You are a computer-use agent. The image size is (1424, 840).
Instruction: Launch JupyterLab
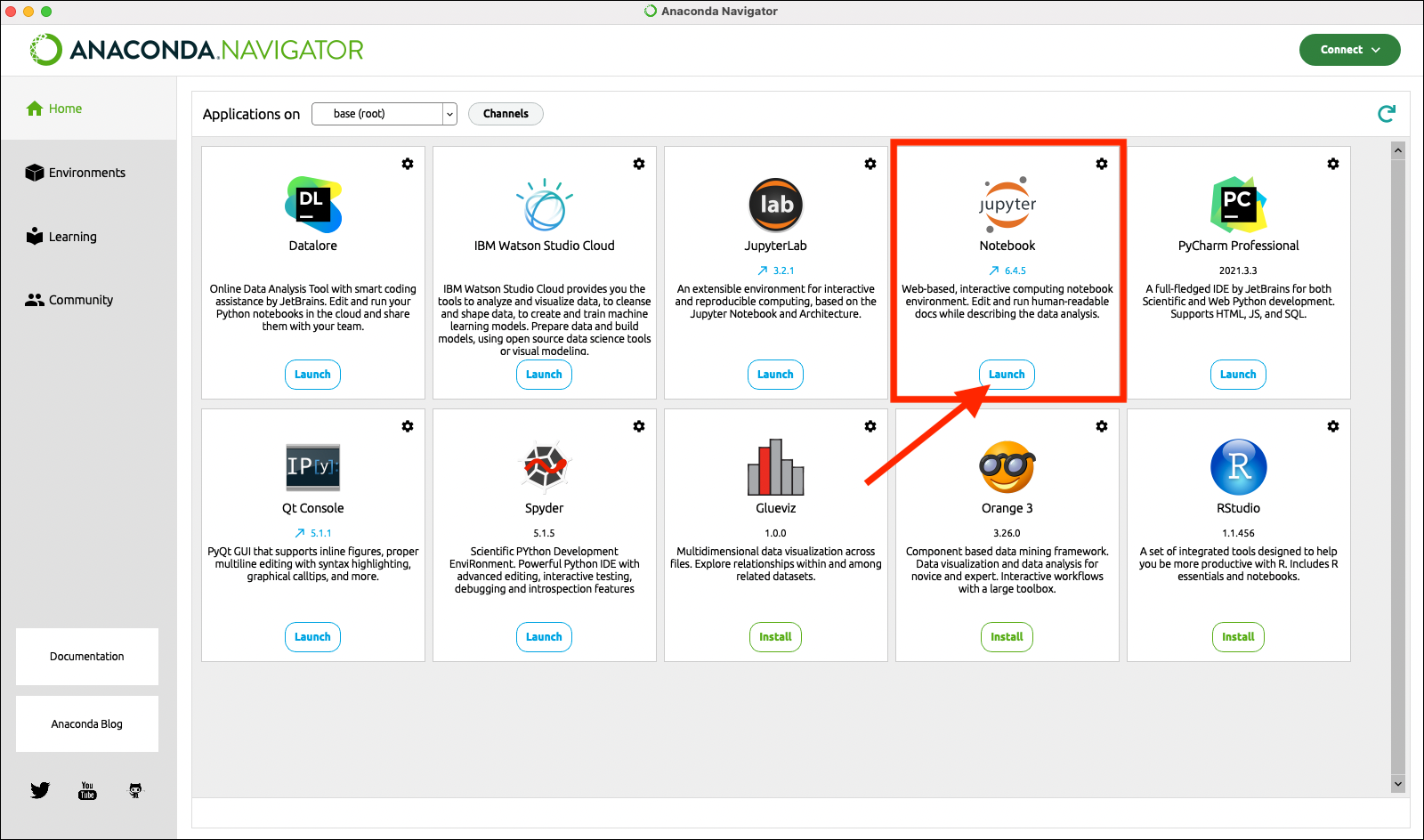775,375
